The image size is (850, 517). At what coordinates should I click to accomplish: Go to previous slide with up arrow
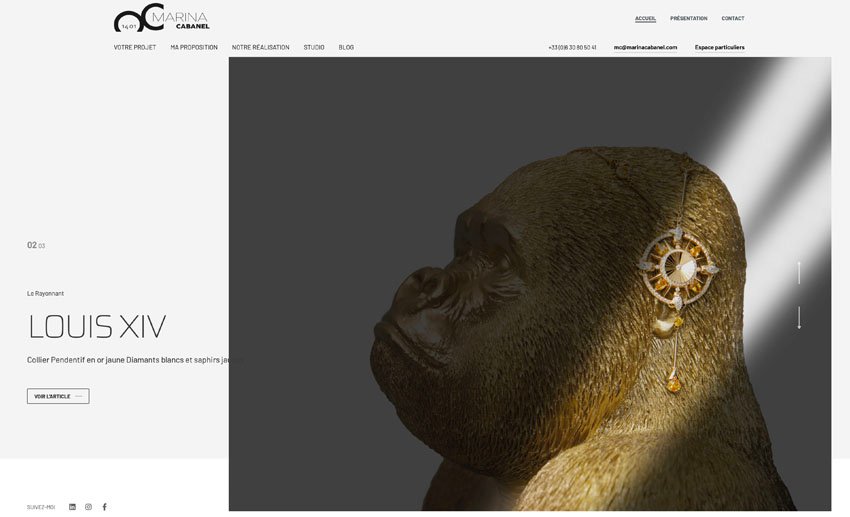[x=799, y=273]
